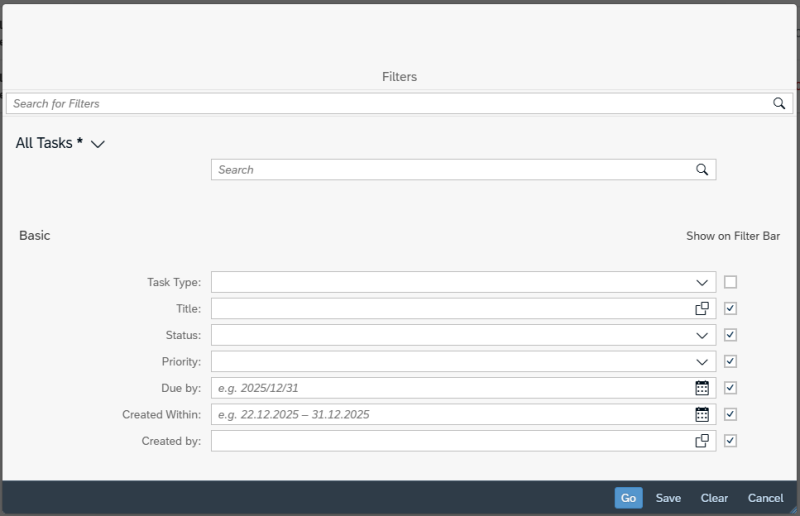Enable Task Type on filter bar checkbox
800x516 pixels.
731,282
